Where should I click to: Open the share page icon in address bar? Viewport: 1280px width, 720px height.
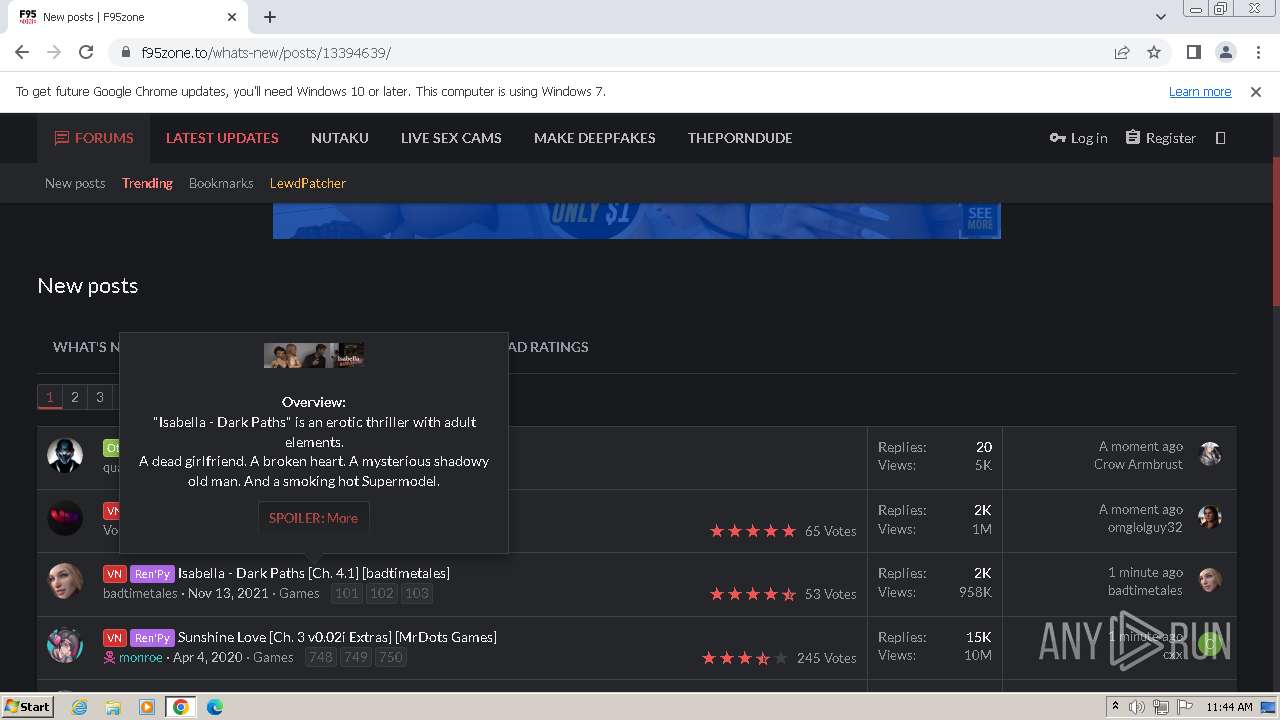click(x=1122, y=52)
